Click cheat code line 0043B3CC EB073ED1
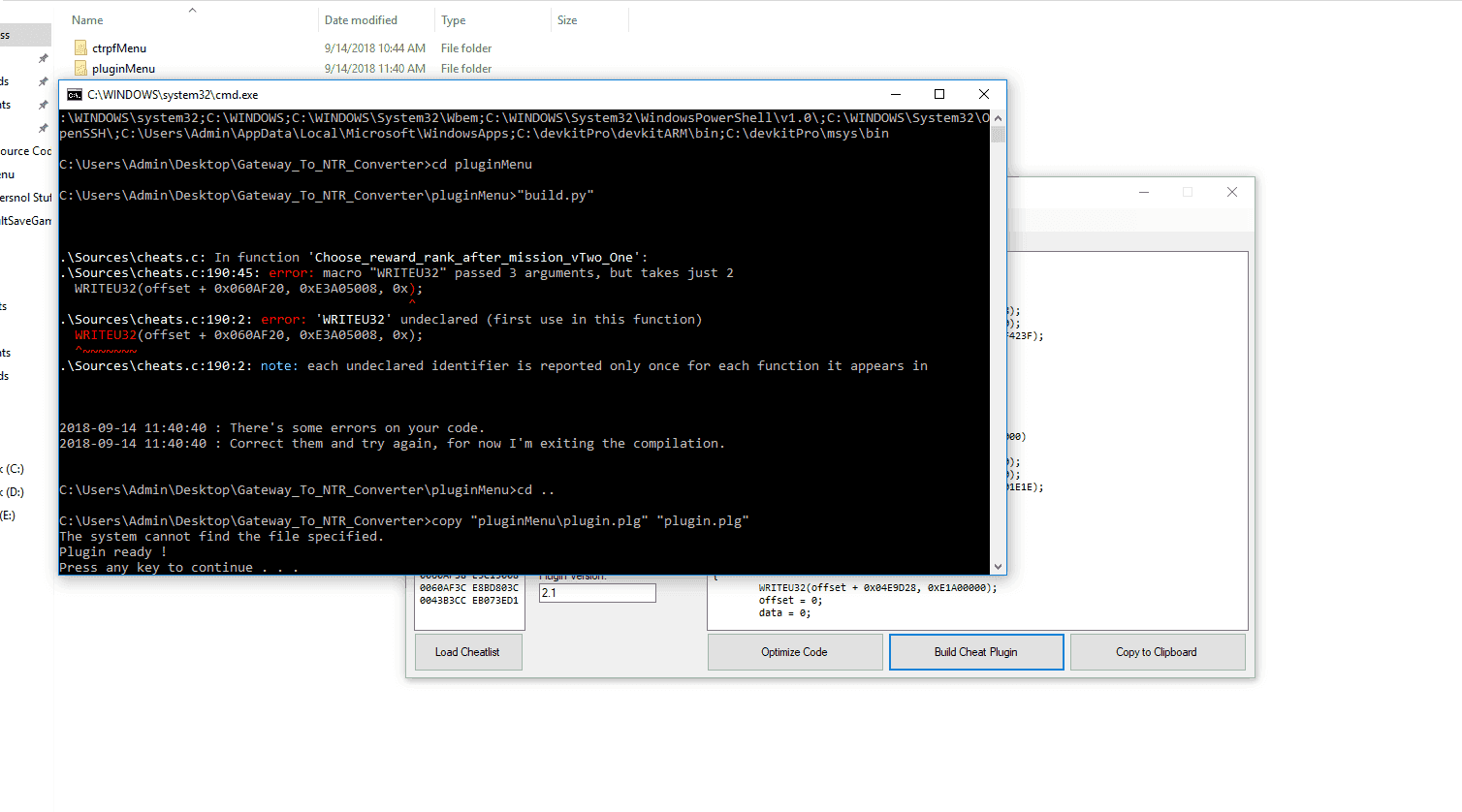This screenshot has width=1462, height=812. coord(469,600)
